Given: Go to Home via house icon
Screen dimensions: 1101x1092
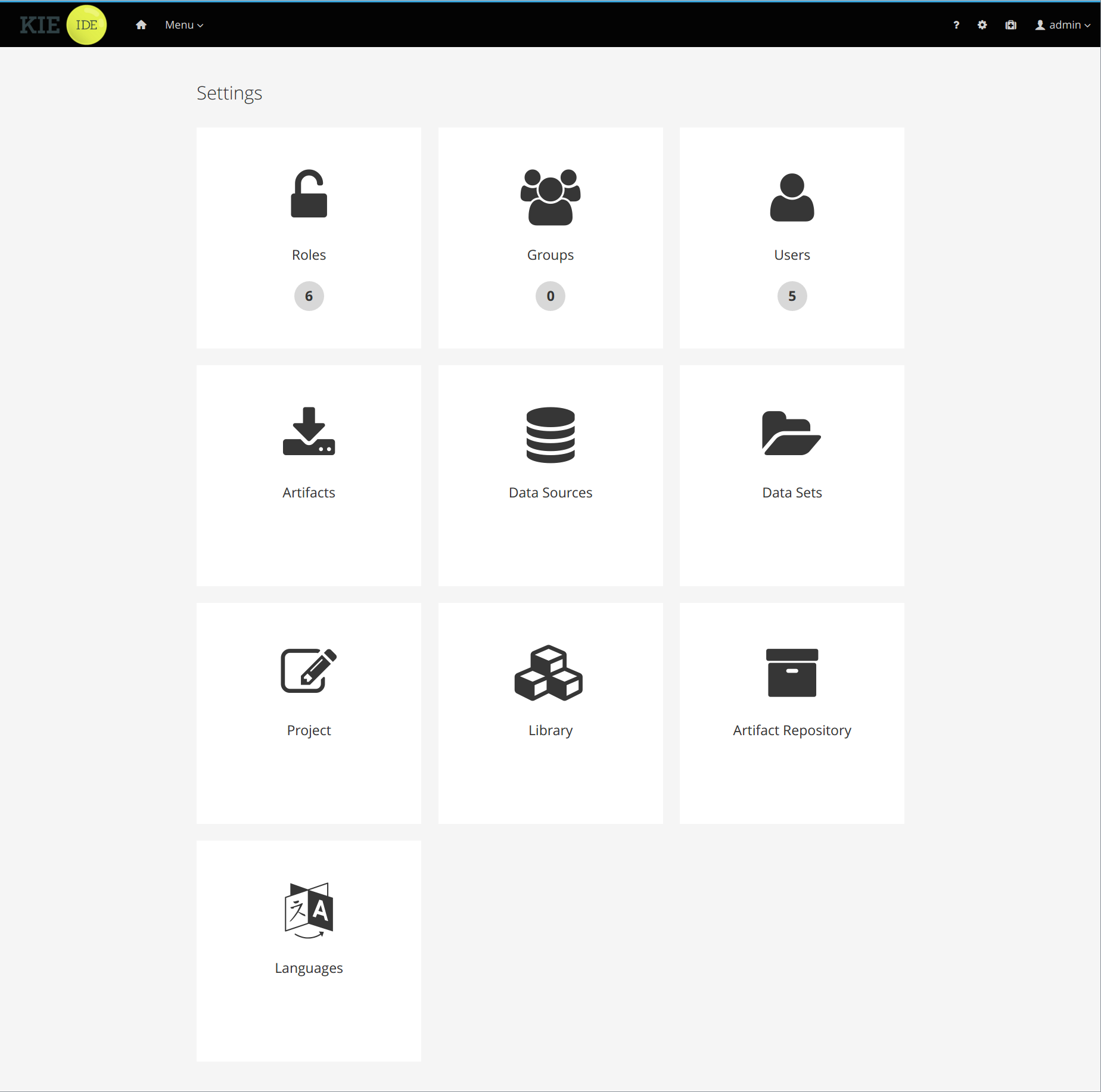Looking at the screenshot, I should [141, 25].
